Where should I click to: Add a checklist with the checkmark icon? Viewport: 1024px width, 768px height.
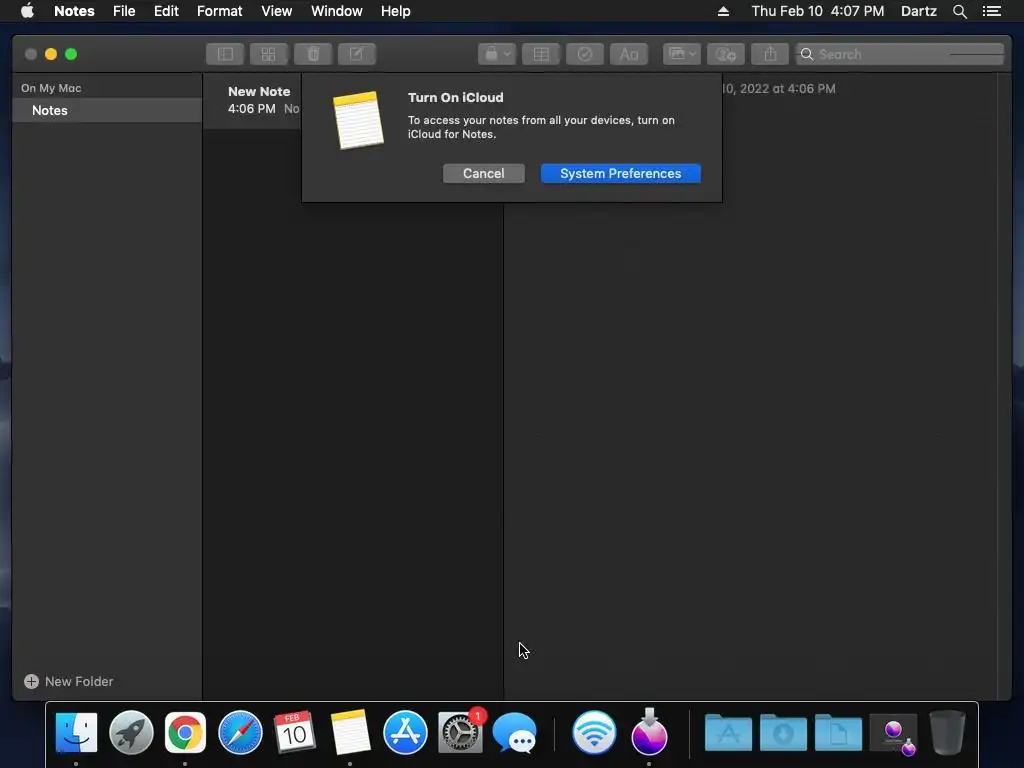tap(584, 54)
